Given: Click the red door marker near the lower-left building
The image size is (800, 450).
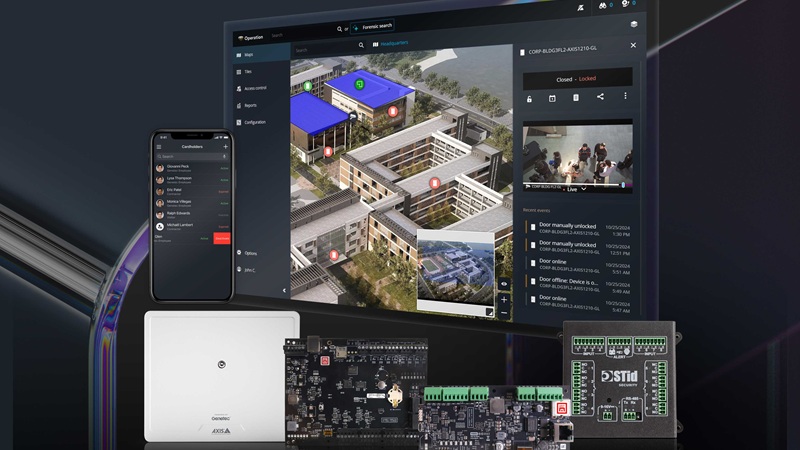Looking at the screenshot, I should click(x=334, y=255).
